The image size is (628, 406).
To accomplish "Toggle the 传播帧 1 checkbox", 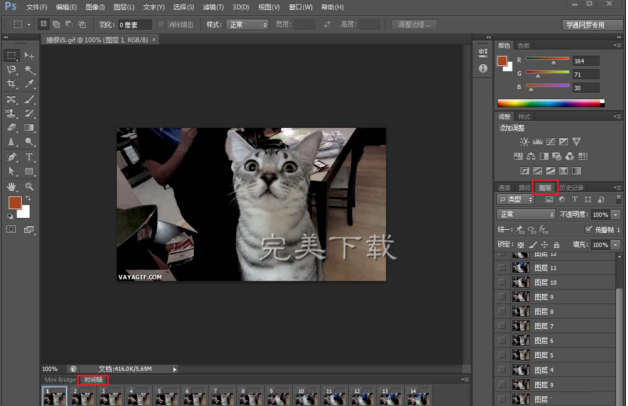I will tap(587, 229).
